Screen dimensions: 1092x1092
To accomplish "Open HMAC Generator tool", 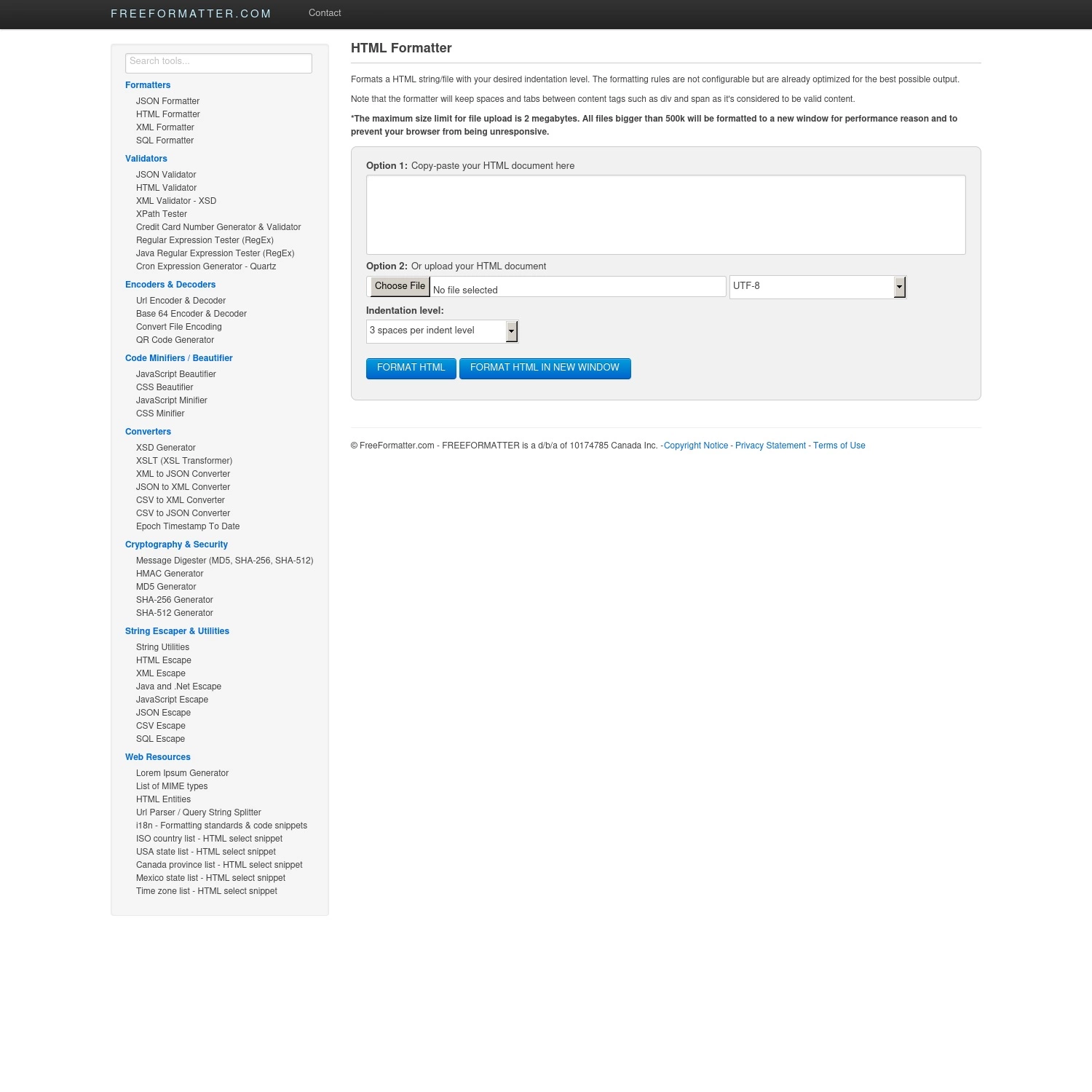I will (170, 574).
